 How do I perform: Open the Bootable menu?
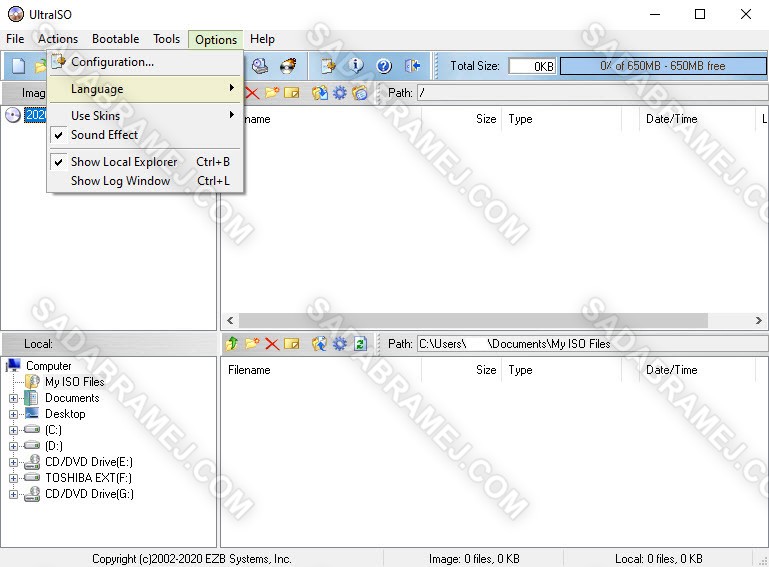115,39
